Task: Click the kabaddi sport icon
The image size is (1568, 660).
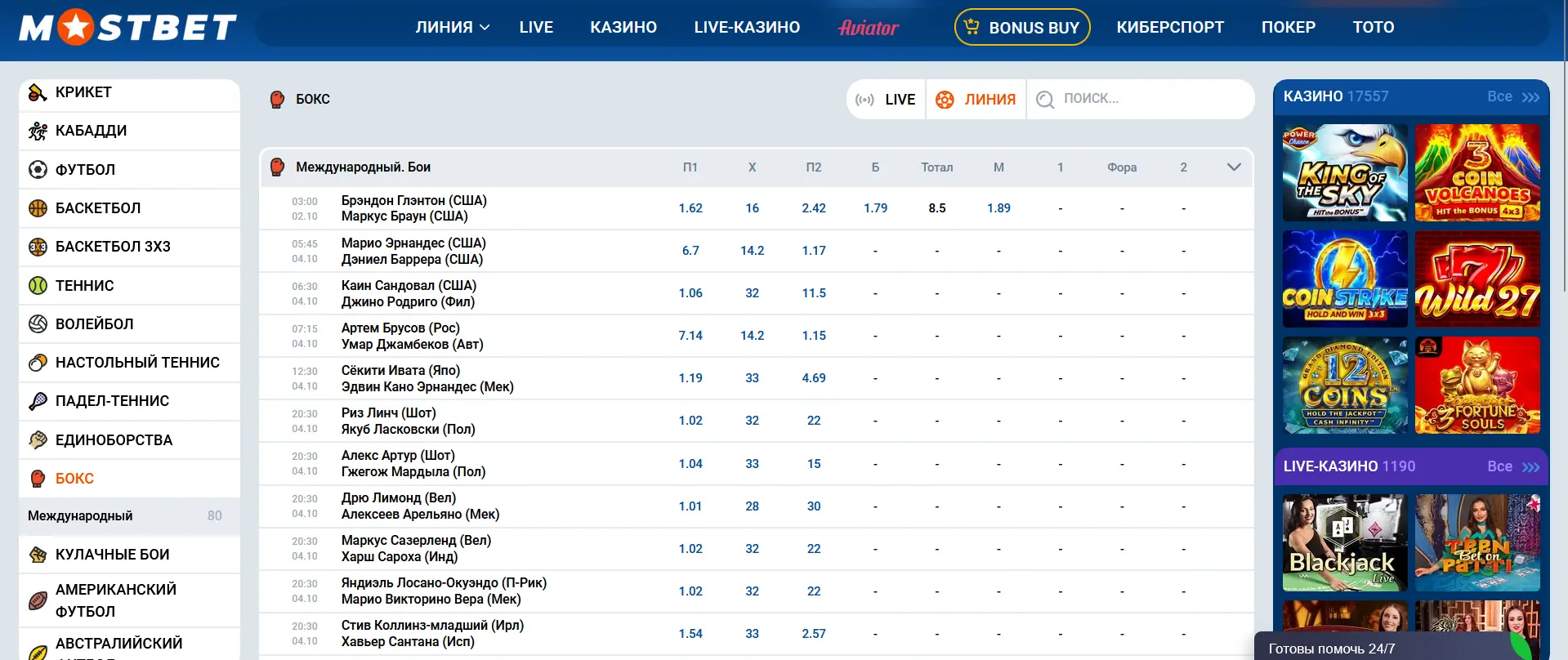Action: 38,131
